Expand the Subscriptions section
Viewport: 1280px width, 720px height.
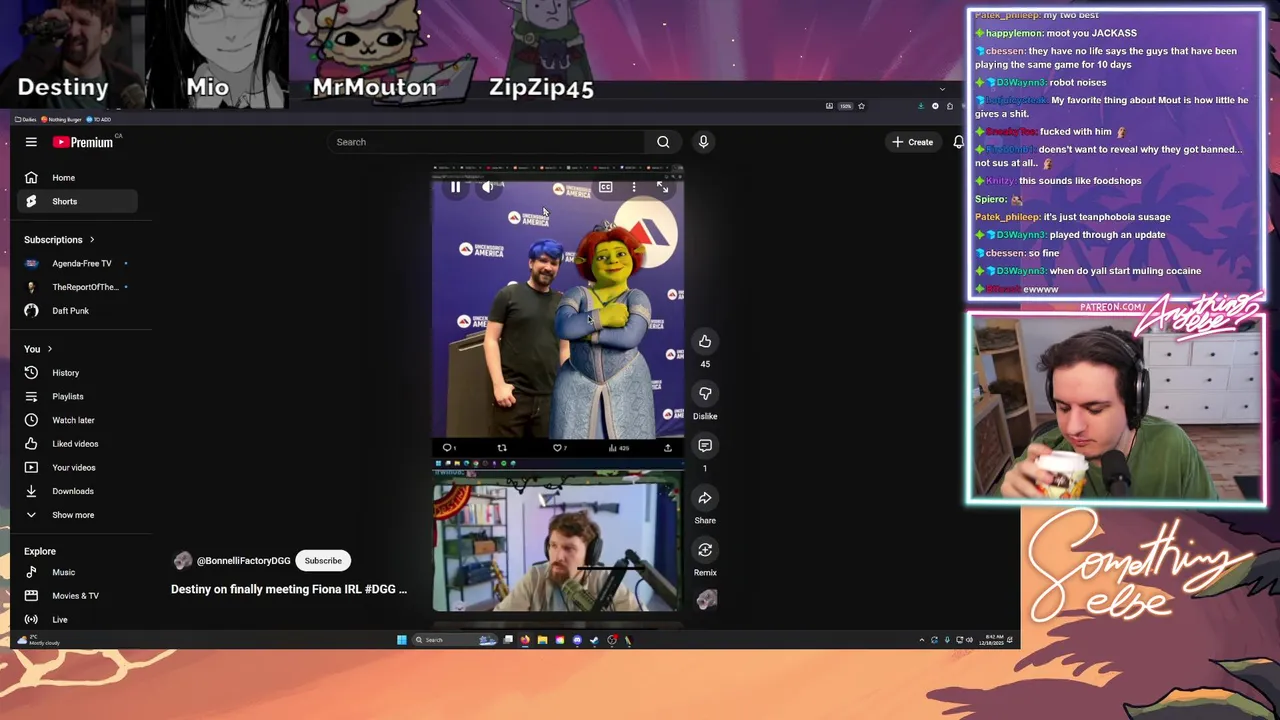(59, 240)
